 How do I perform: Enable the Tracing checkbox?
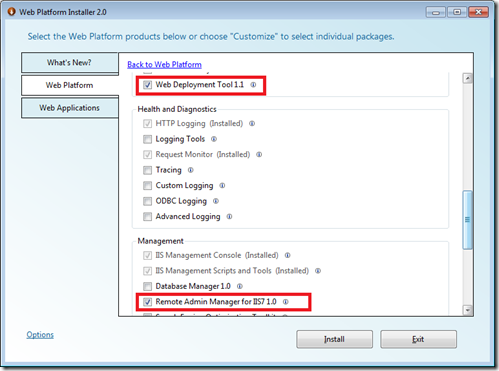tap(147, 170)
